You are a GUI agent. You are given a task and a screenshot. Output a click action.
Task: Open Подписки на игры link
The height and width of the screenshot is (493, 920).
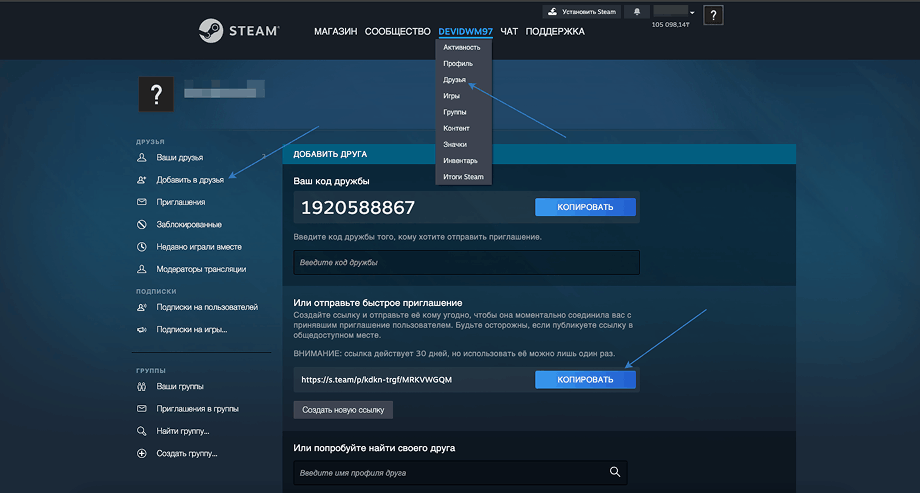pyautogui.click(x=192, y=330)
